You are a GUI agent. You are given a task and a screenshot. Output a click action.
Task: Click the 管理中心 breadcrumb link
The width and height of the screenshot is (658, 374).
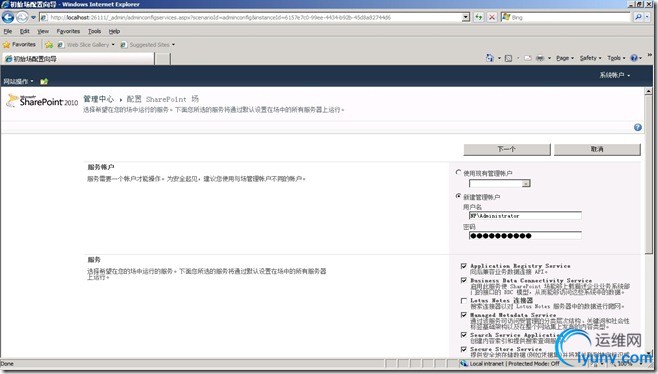click(99, 99)
